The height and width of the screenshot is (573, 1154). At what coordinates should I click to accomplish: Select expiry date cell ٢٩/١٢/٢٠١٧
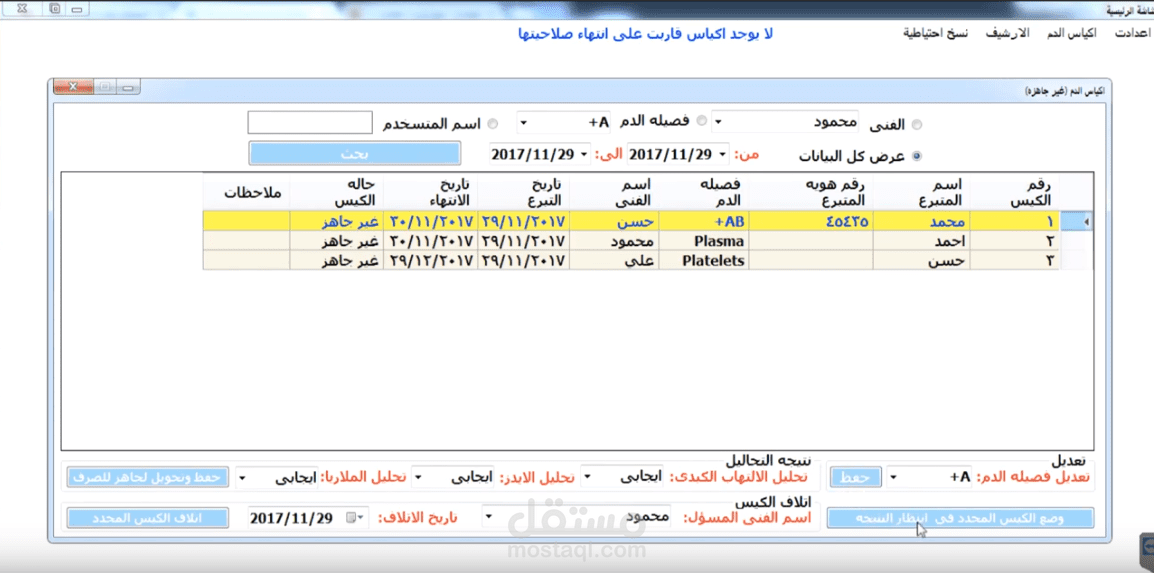(430, 260)
